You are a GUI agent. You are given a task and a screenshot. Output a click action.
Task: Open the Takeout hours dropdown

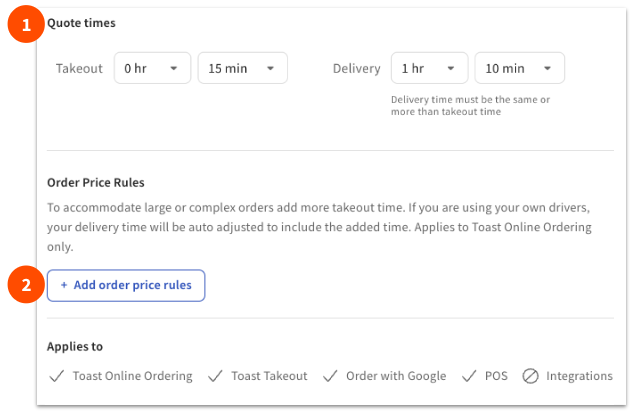[x=151, y=69]
